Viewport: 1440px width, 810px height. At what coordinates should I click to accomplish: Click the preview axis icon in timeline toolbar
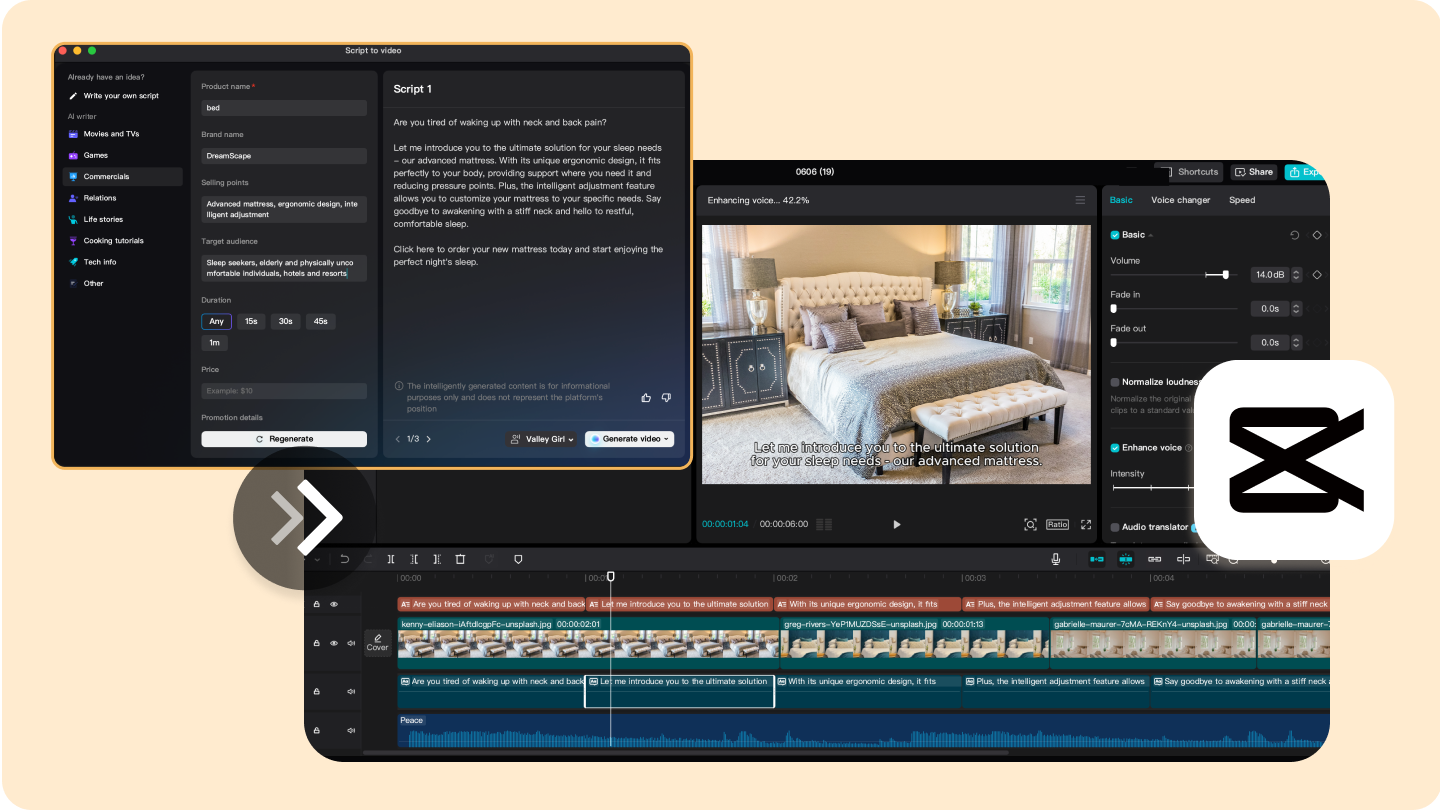[1184, 559]
